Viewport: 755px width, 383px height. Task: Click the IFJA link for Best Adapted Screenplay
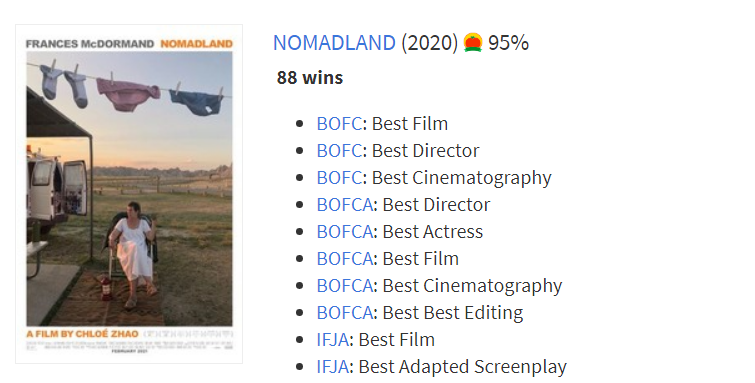click(332, 367)
